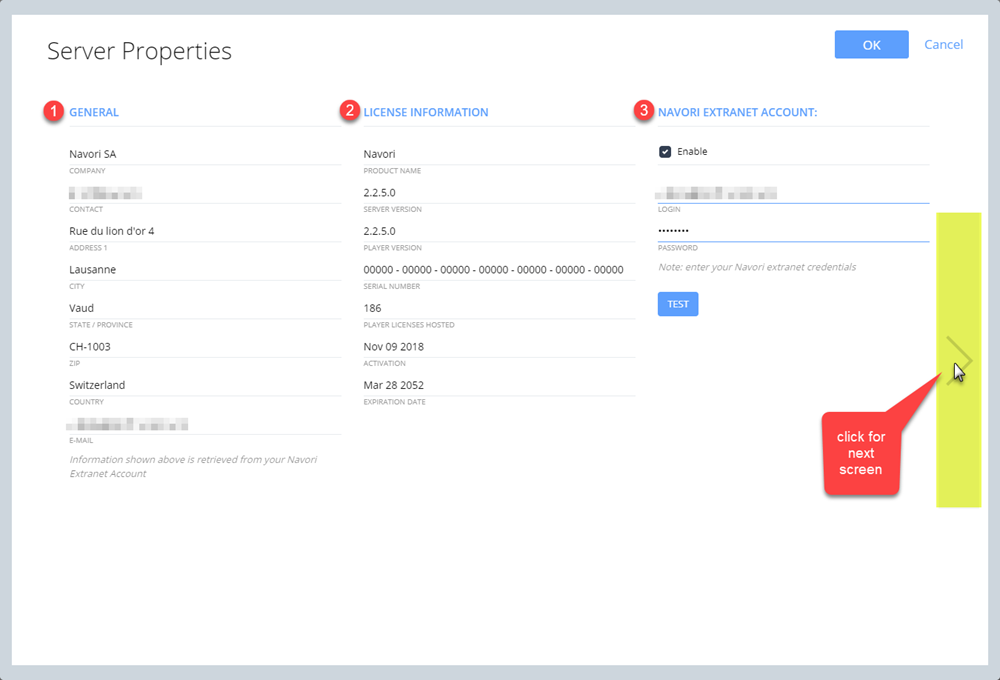Select the Company field showing Navori SA
Viewport: 1000px width, 680px height.
pos(204,154)
